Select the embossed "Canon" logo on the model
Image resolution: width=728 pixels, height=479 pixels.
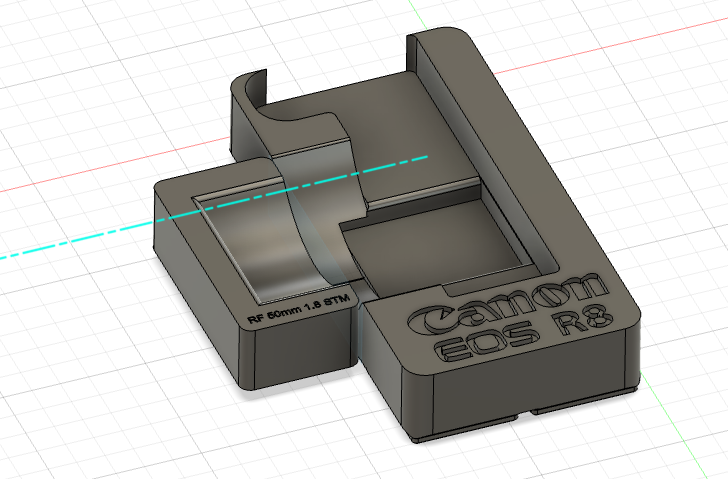click(508, 304)
